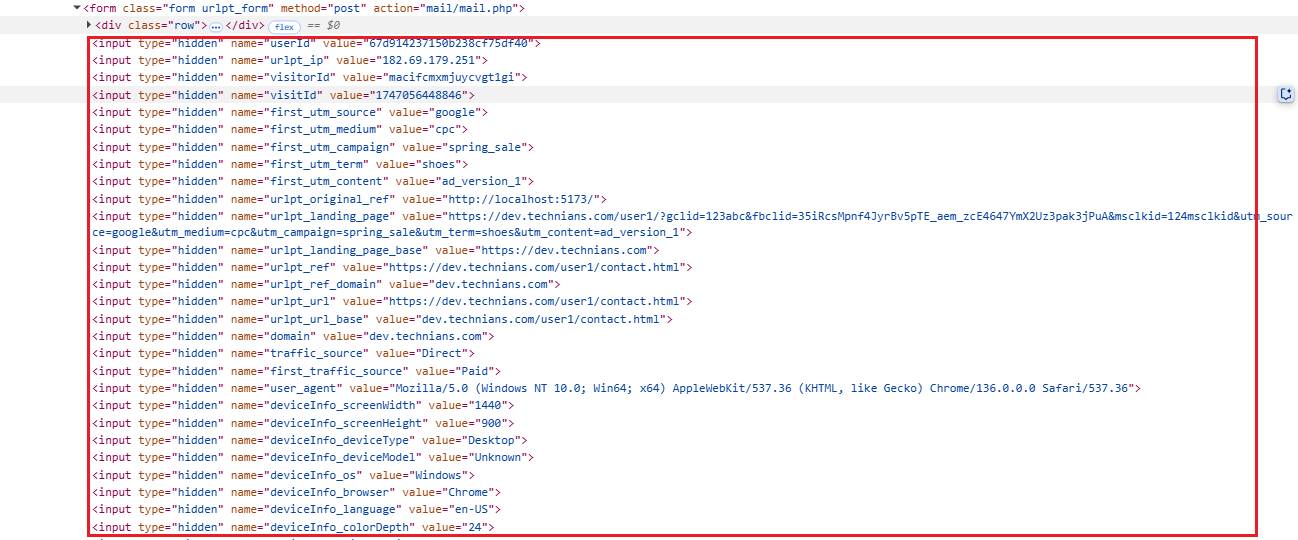Collapse the form urlpt_form element

78,8
